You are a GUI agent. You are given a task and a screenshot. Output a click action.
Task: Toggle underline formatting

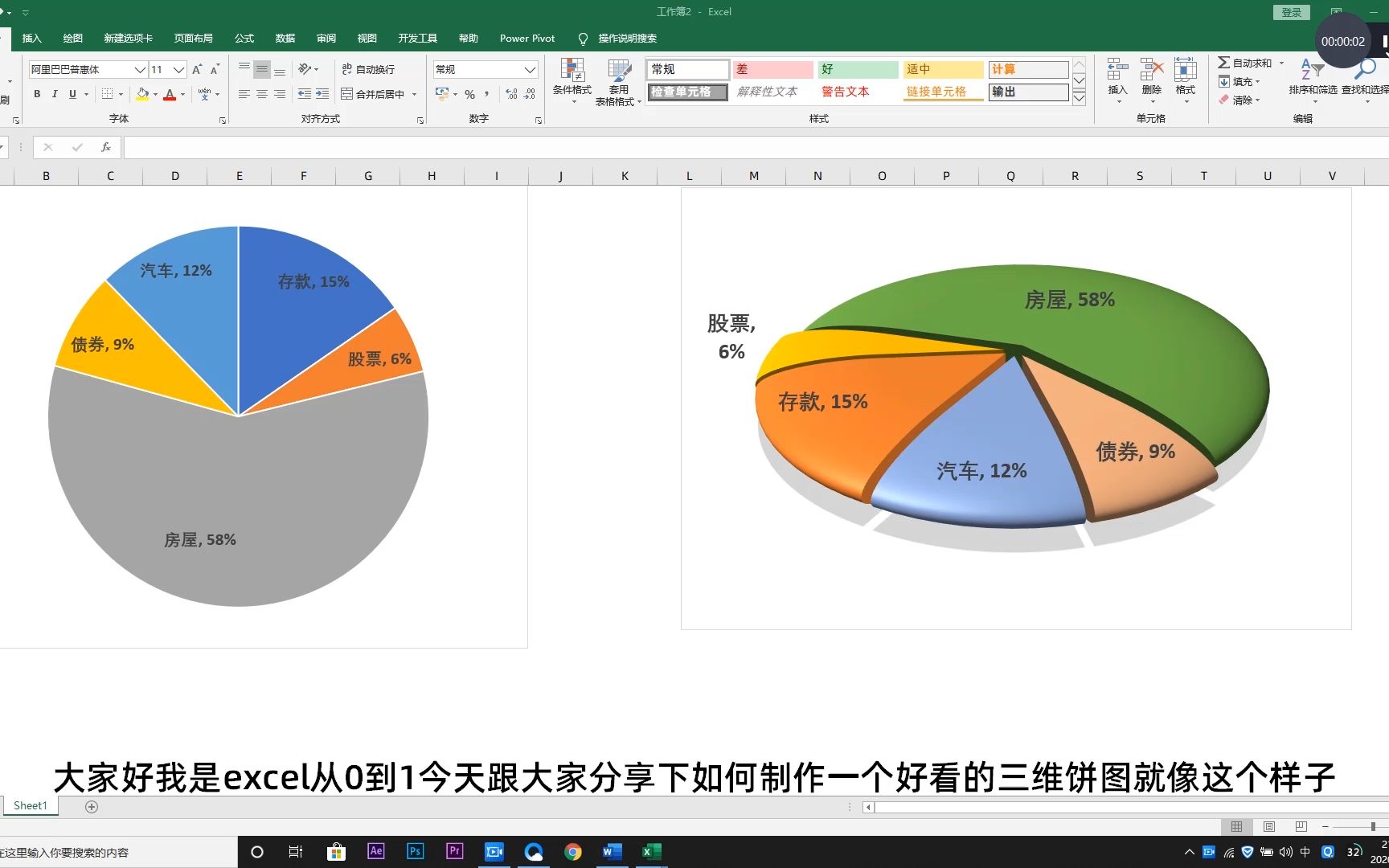point(71,94)
